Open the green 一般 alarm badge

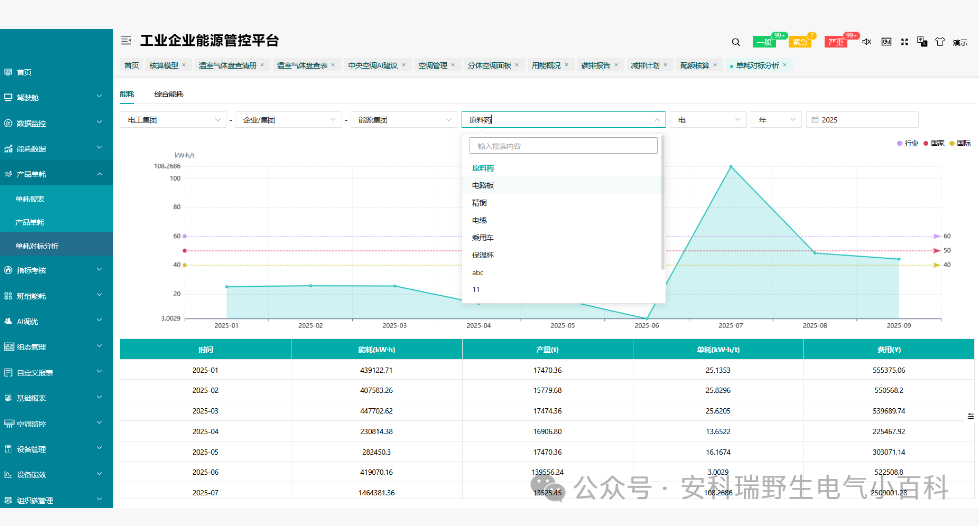coord(764,42)
